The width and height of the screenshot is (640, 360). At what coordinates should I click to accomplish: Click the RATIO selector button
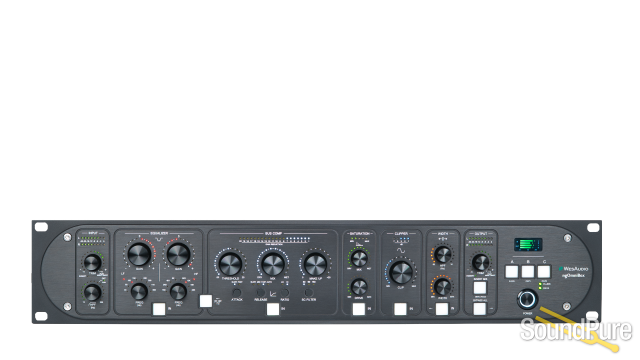pos(285,293)
